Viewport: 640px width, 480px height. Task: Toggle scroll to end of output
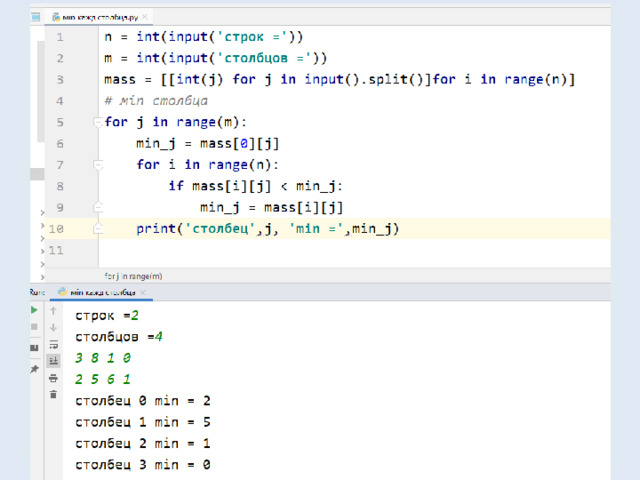pyautogui.click(x=53, y=361)
